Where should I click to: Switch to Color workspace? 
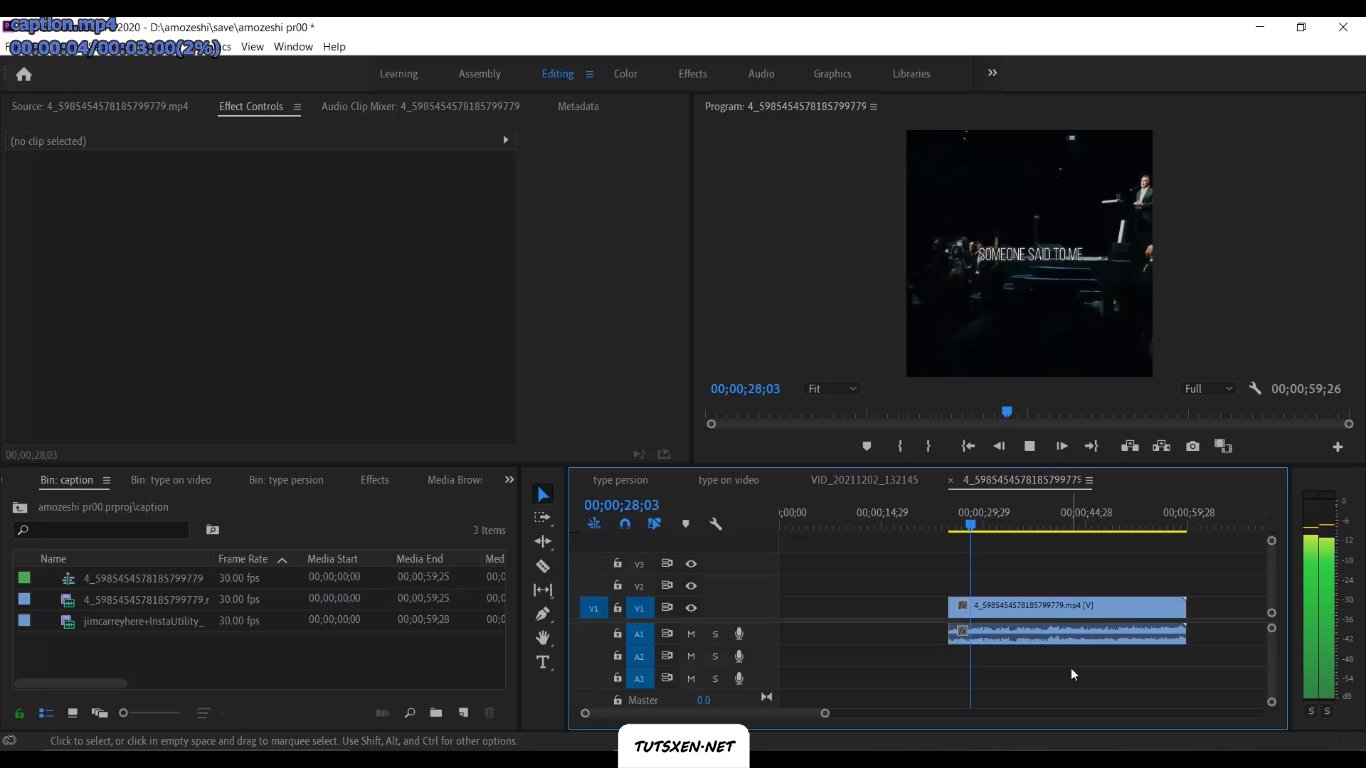(626, 74)
